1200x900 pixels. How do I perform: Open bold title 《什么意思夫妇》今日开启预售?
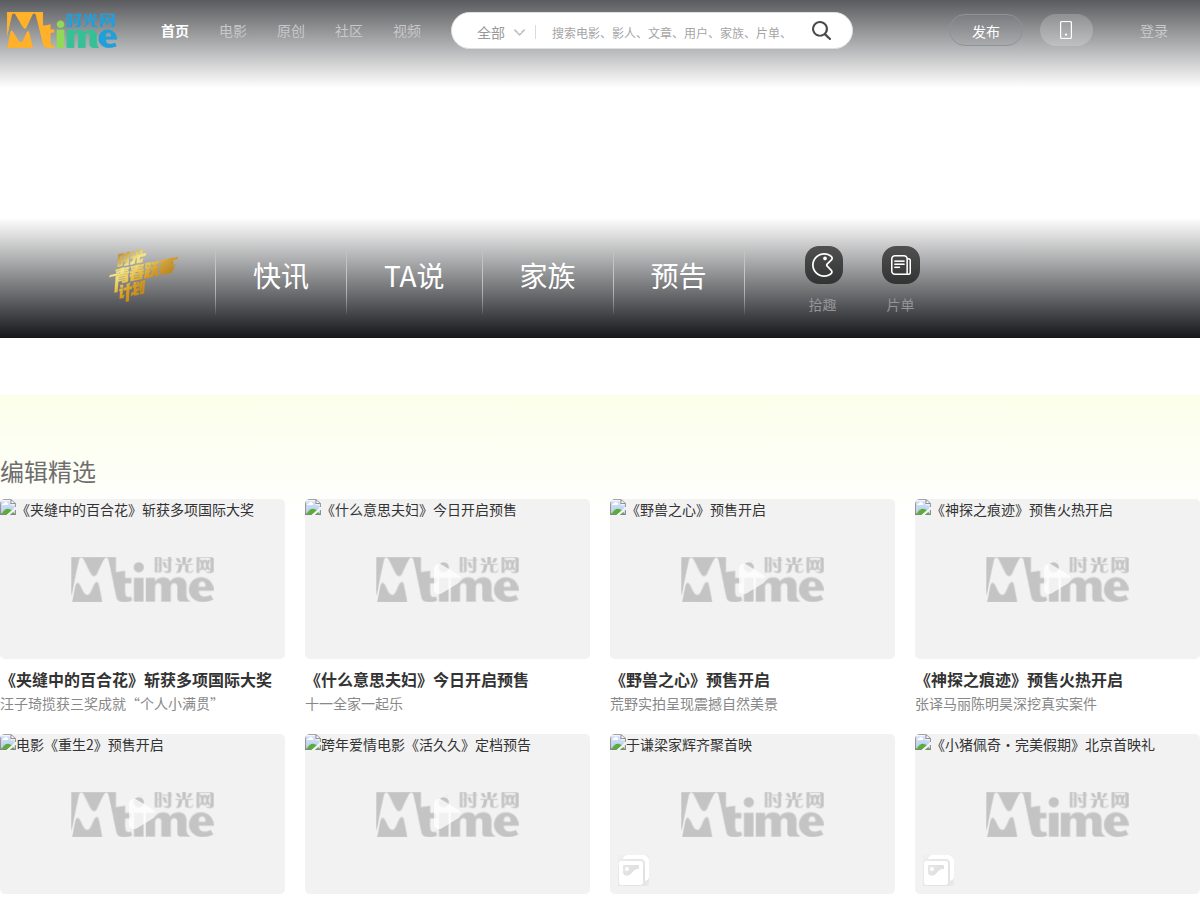(x=417, y=680)
